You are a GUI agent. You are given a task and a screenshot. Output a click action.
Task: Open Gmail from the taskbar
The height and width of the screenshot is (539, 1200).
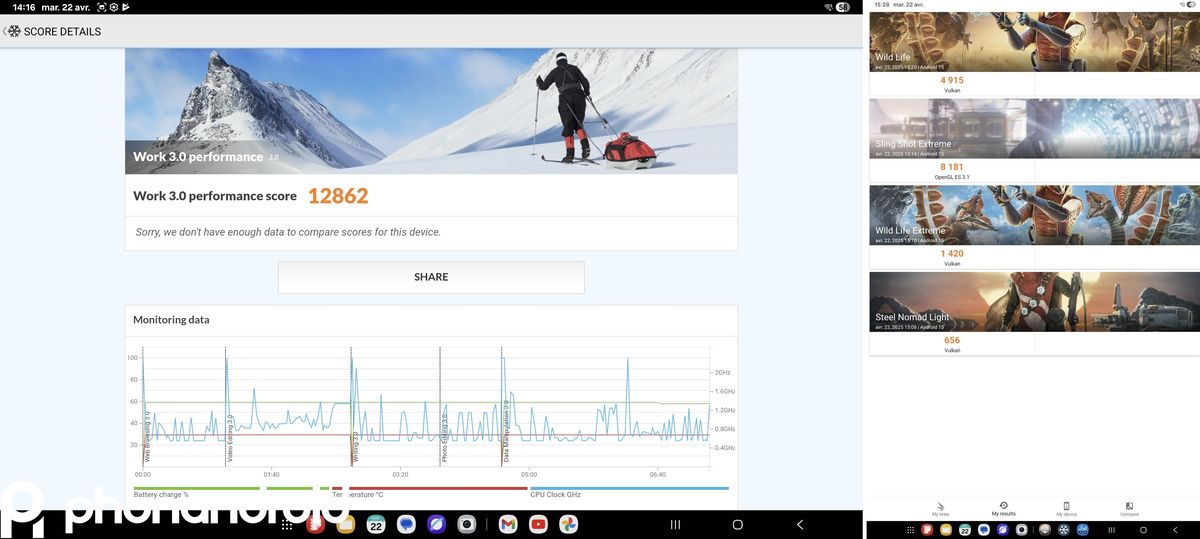coord(507,524)
